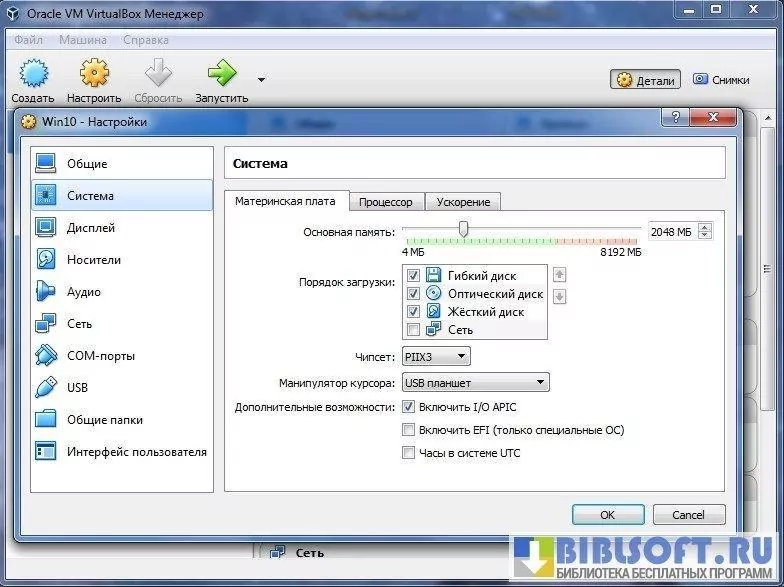Check the Сеть boot order checkbox
This screenshot has width=784, height=587.
pyautogui.click(x=414, y=330)
